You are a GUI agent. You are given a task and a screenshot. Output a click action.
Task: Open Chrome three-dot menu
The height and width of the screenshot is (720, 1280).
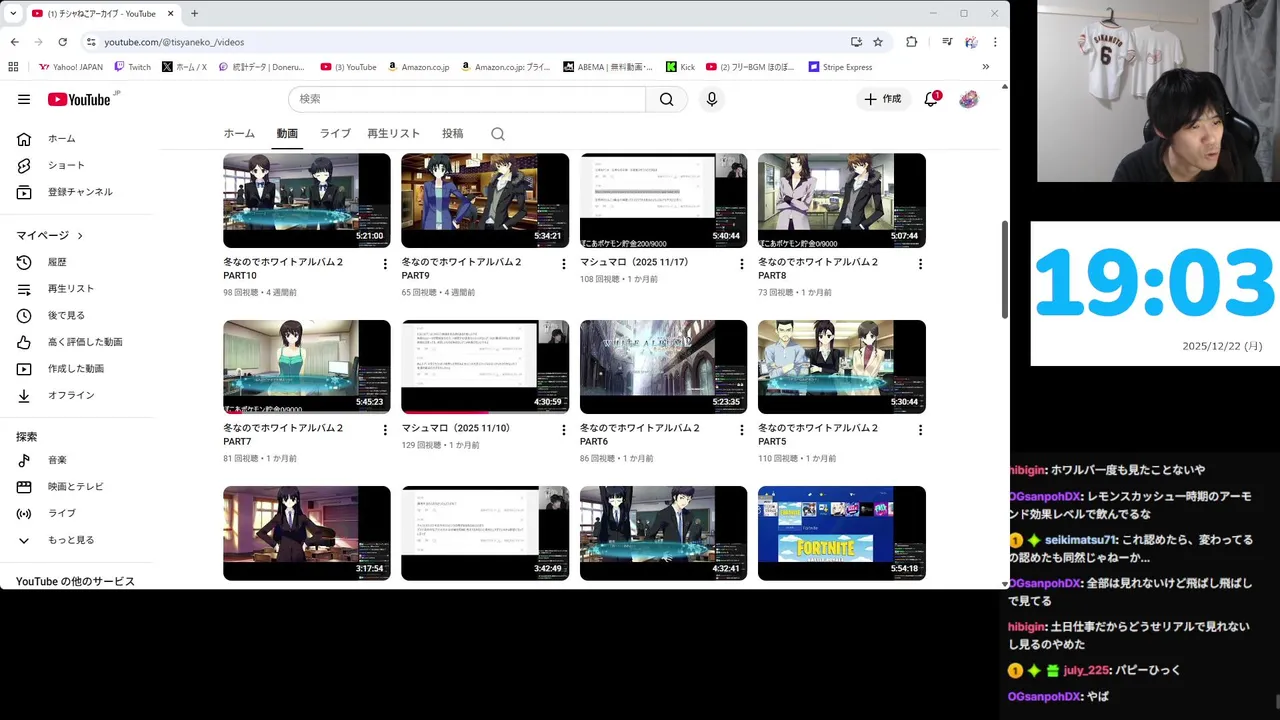pos(995,42)
